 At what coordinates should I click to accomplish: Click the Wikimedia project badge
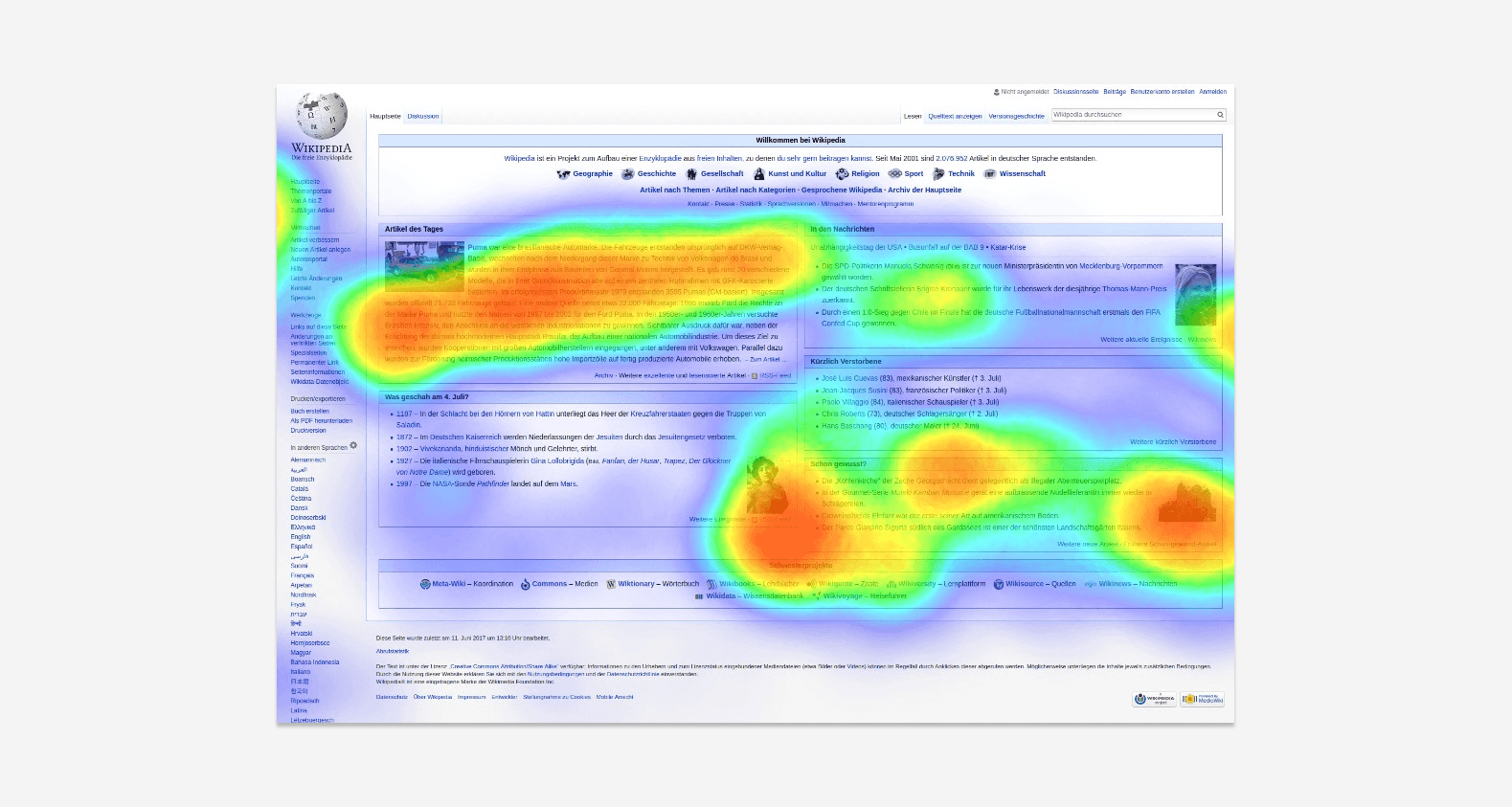(1154, 699)
